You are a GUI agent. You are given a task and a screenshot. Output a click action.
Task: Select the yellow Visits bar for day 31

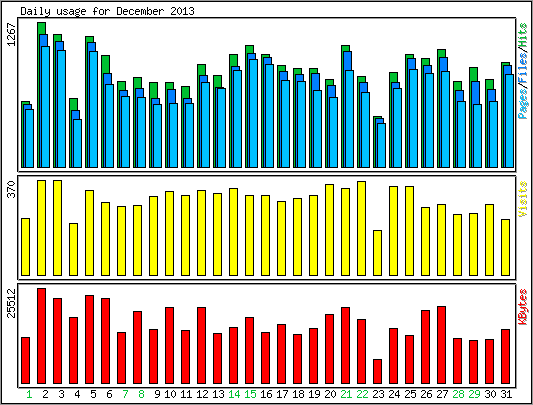(x=505, y=247)
